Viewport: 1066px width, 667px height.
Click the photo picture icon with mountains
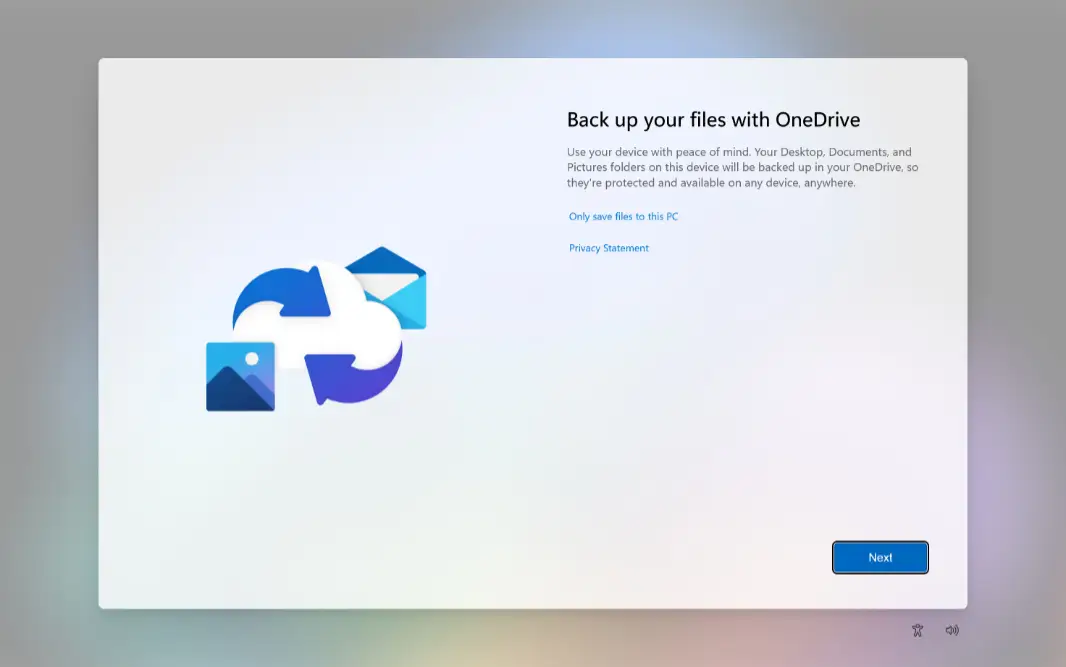(240, 377)
